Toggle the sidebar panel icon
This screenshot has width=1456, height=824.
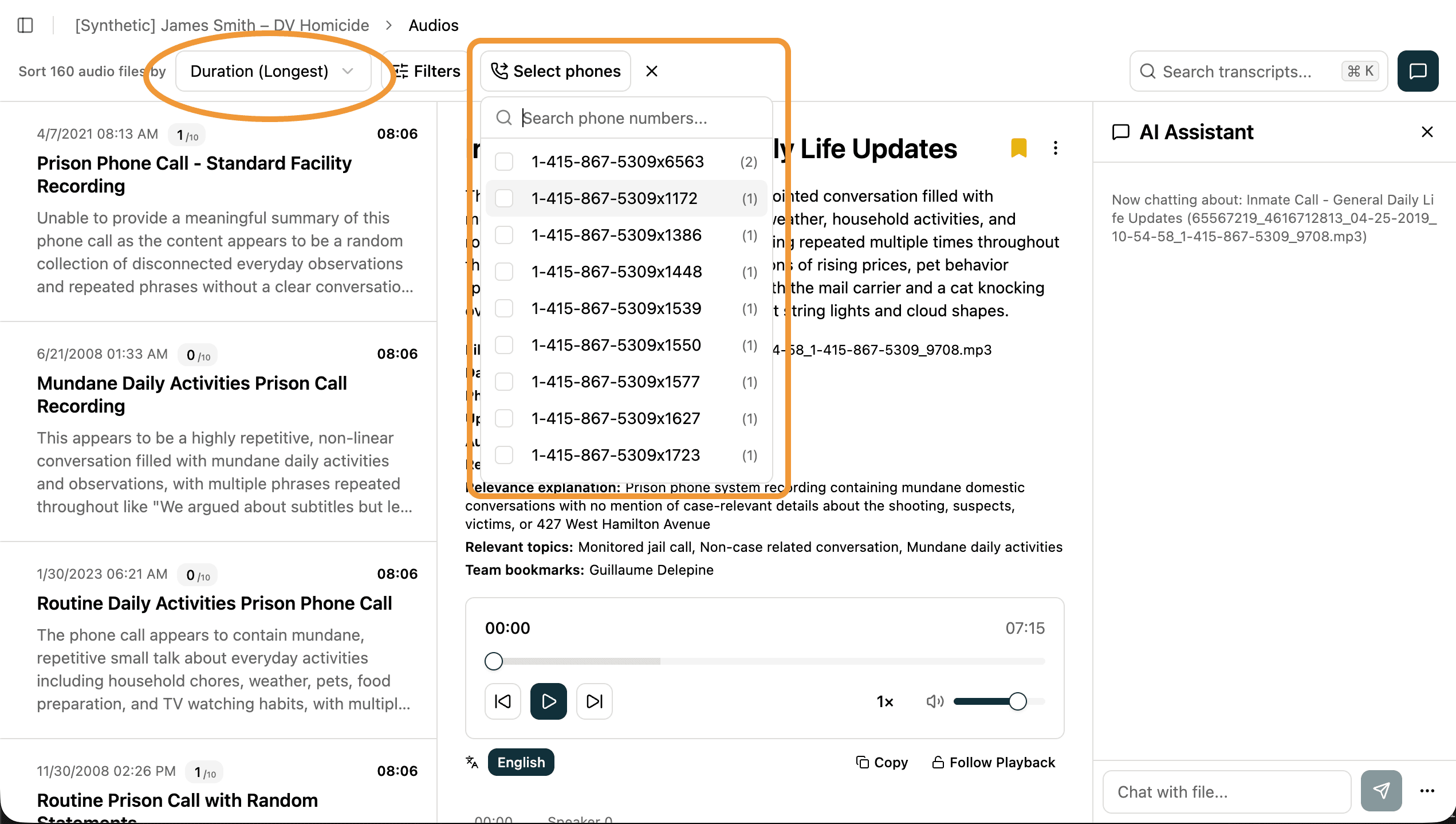[25, 25]
